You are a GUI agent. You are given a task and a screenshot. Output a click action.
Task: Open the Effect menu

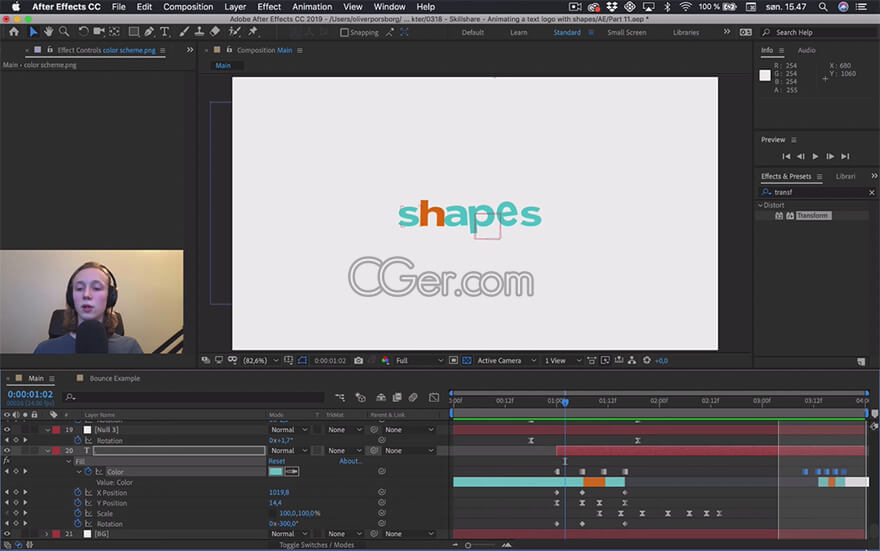point(269,7)
